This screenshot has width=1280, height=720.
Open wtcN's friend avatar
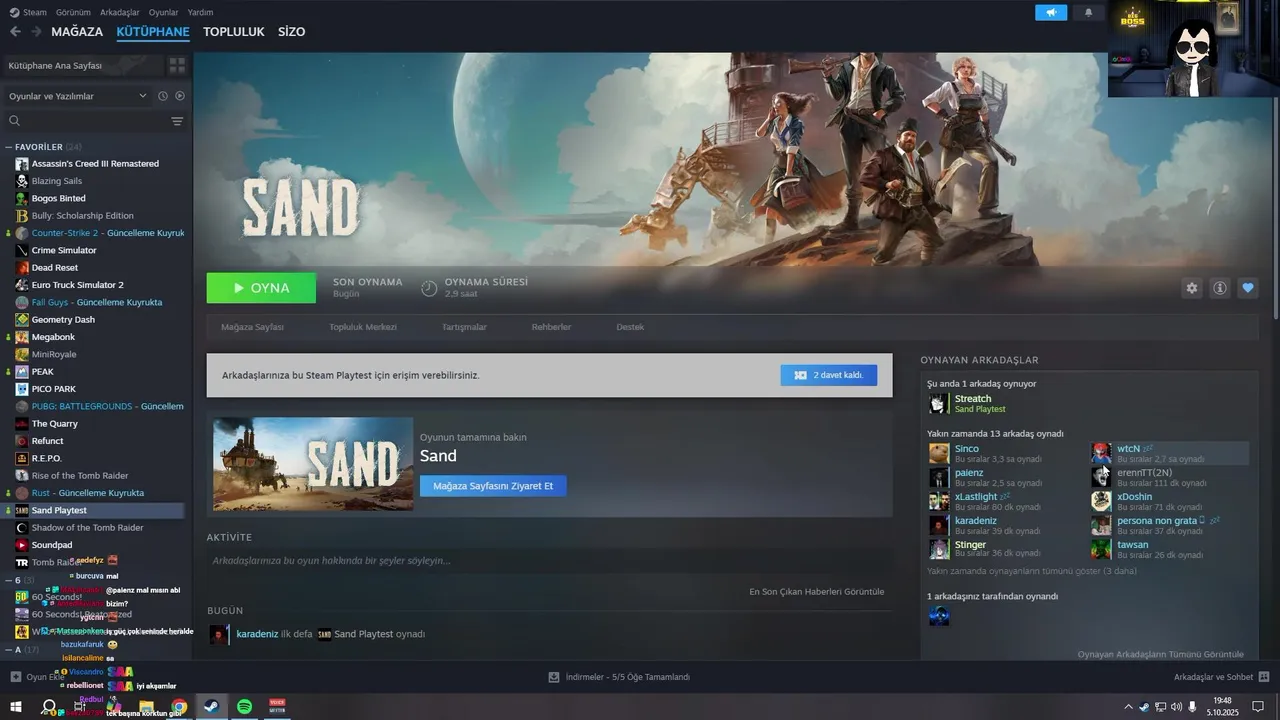(1101, 453)
